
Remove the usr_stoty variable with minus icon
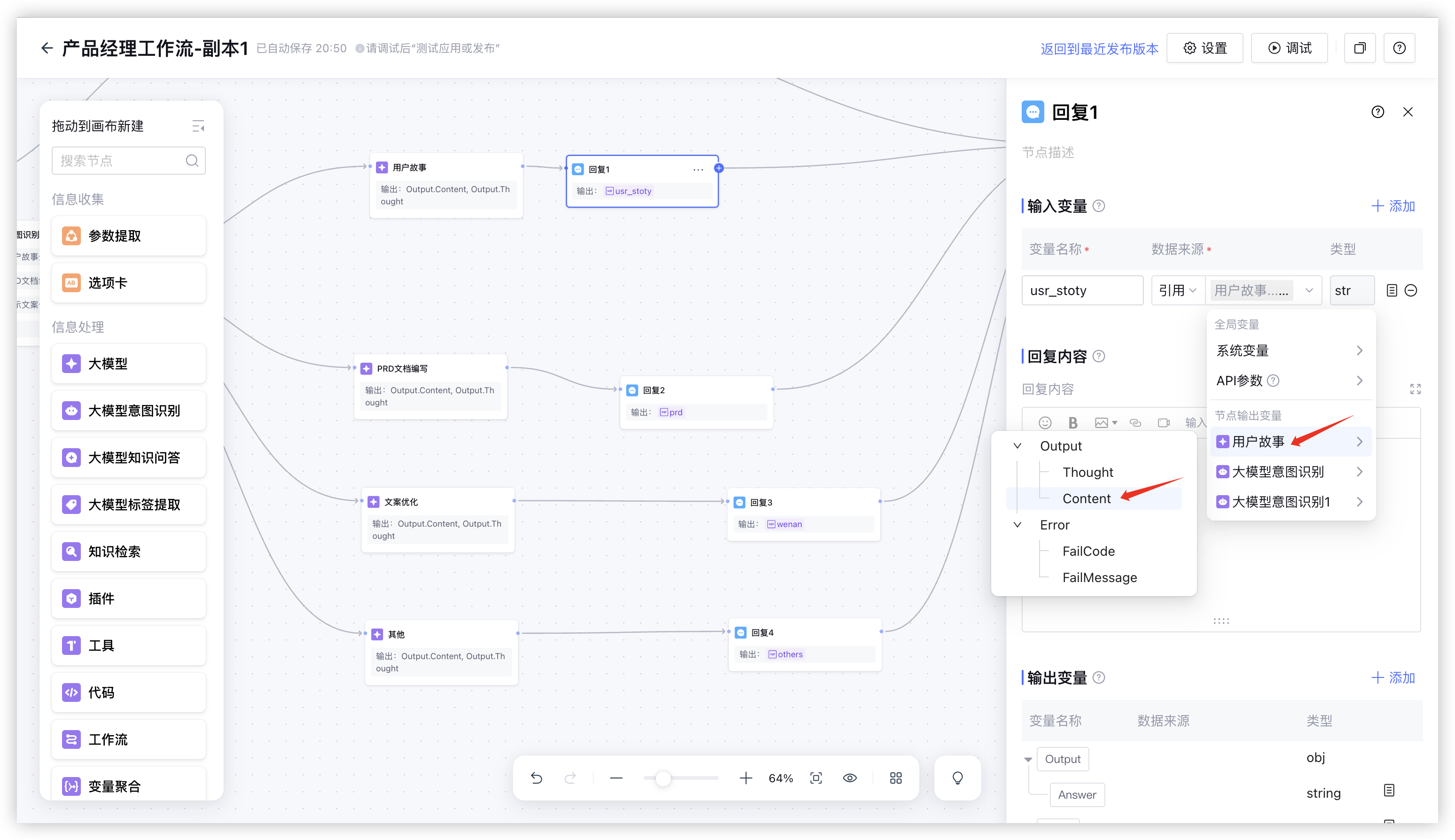pyautogui.click(x=1410, y=290)
